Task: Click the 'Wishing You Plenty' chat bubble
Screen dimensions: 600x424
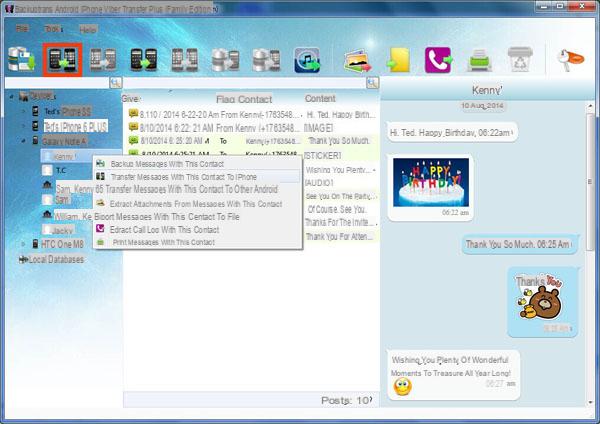Action: 453,375
